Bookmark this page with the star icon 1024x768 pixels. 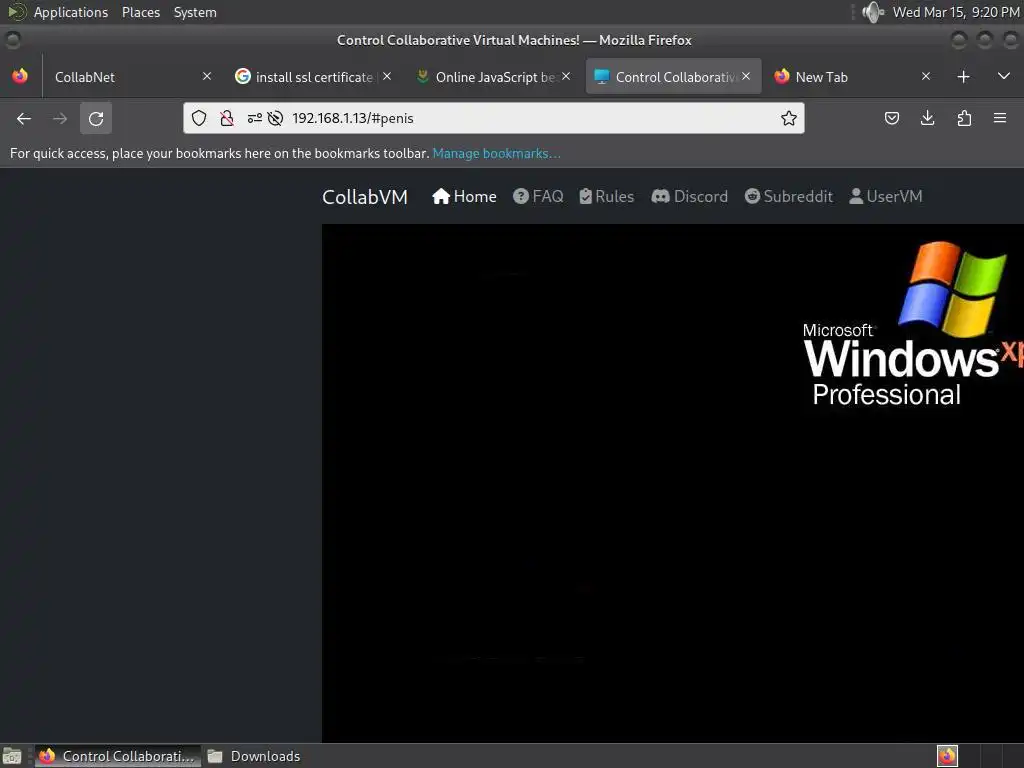789,118
